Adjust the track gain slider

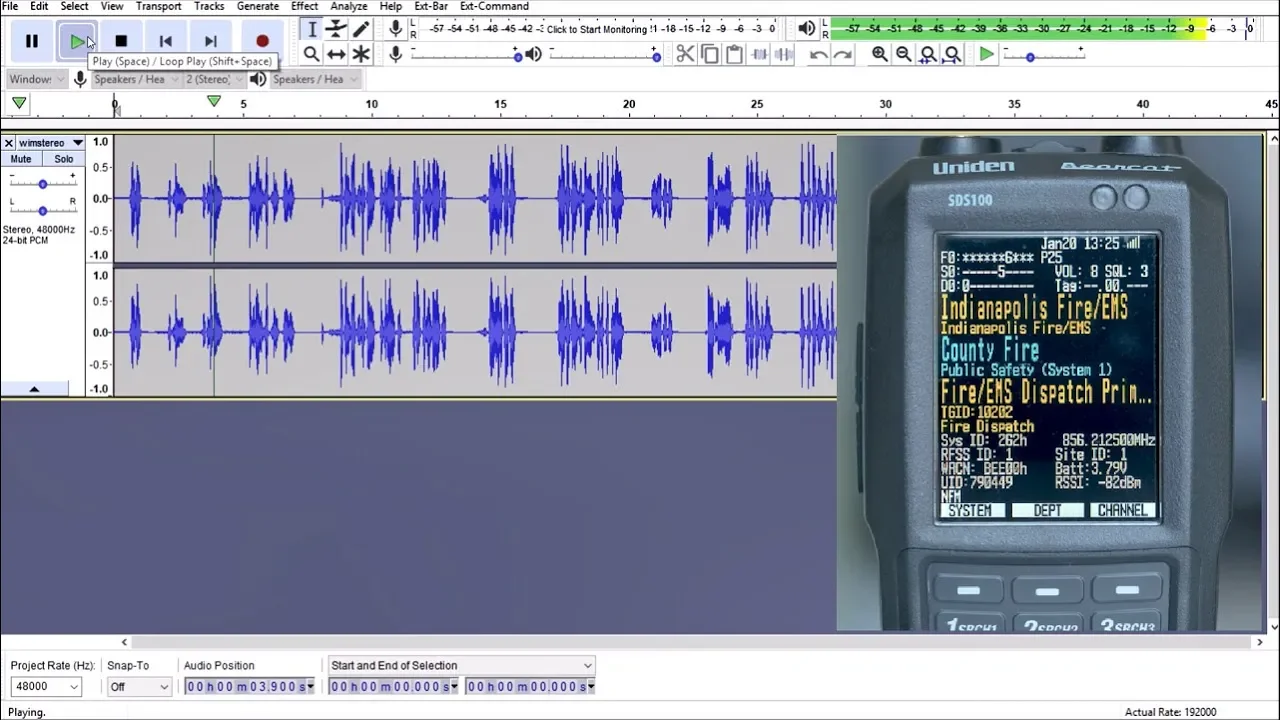point(42,184)
